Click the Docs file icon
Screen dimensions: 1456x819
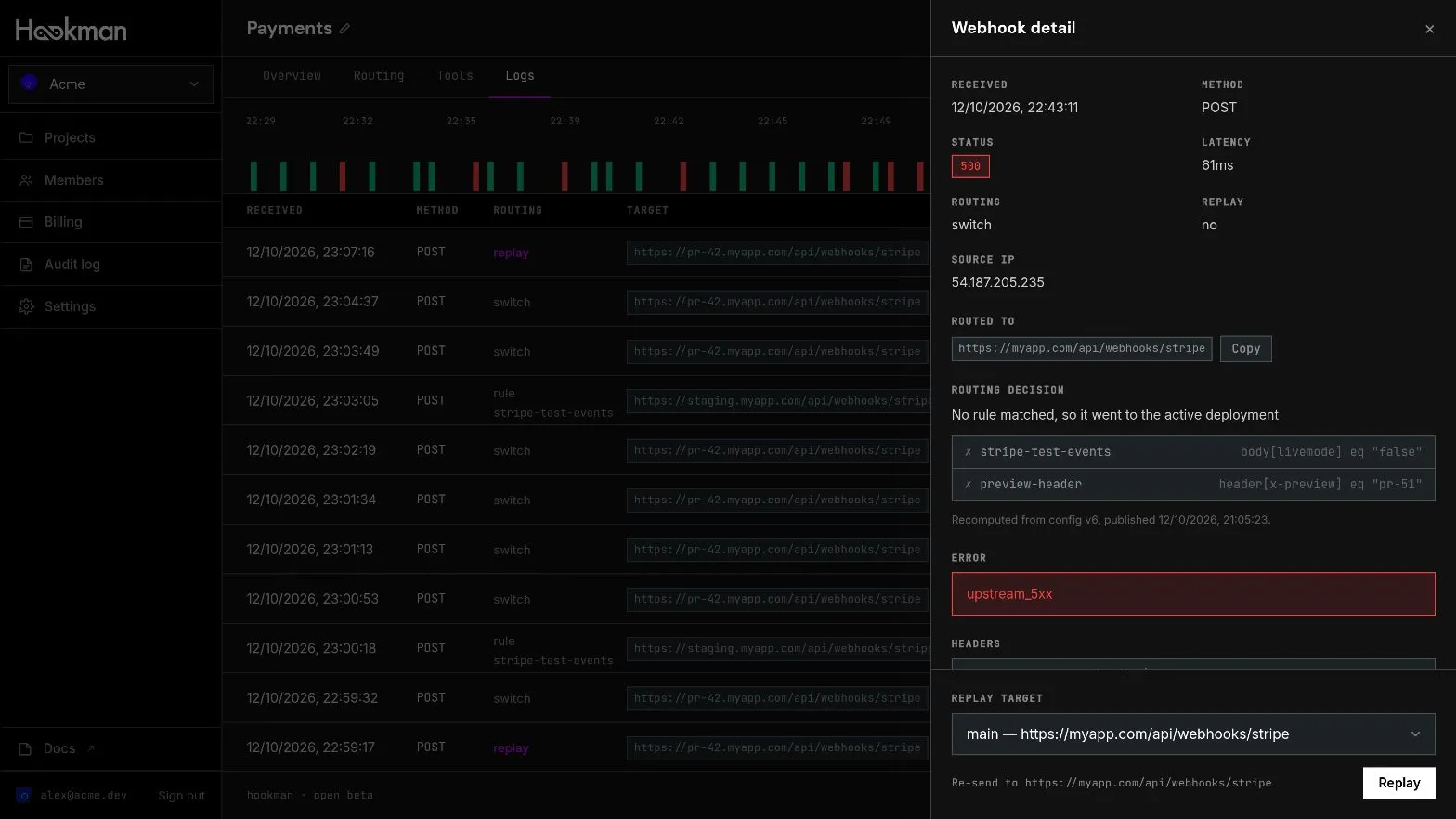coord(26,748)
